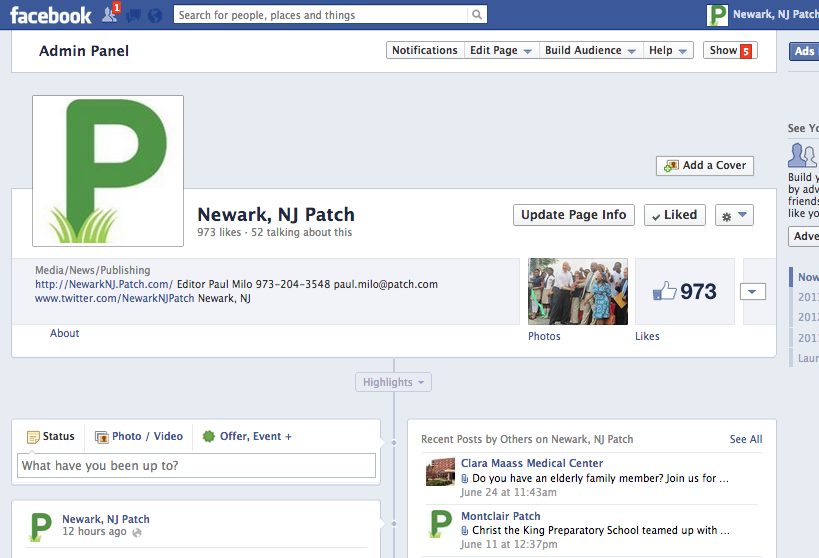Viewport: 819px width, 558px height.
Task: Open the Help dropdown menu
Action: (x=668, y=50)
